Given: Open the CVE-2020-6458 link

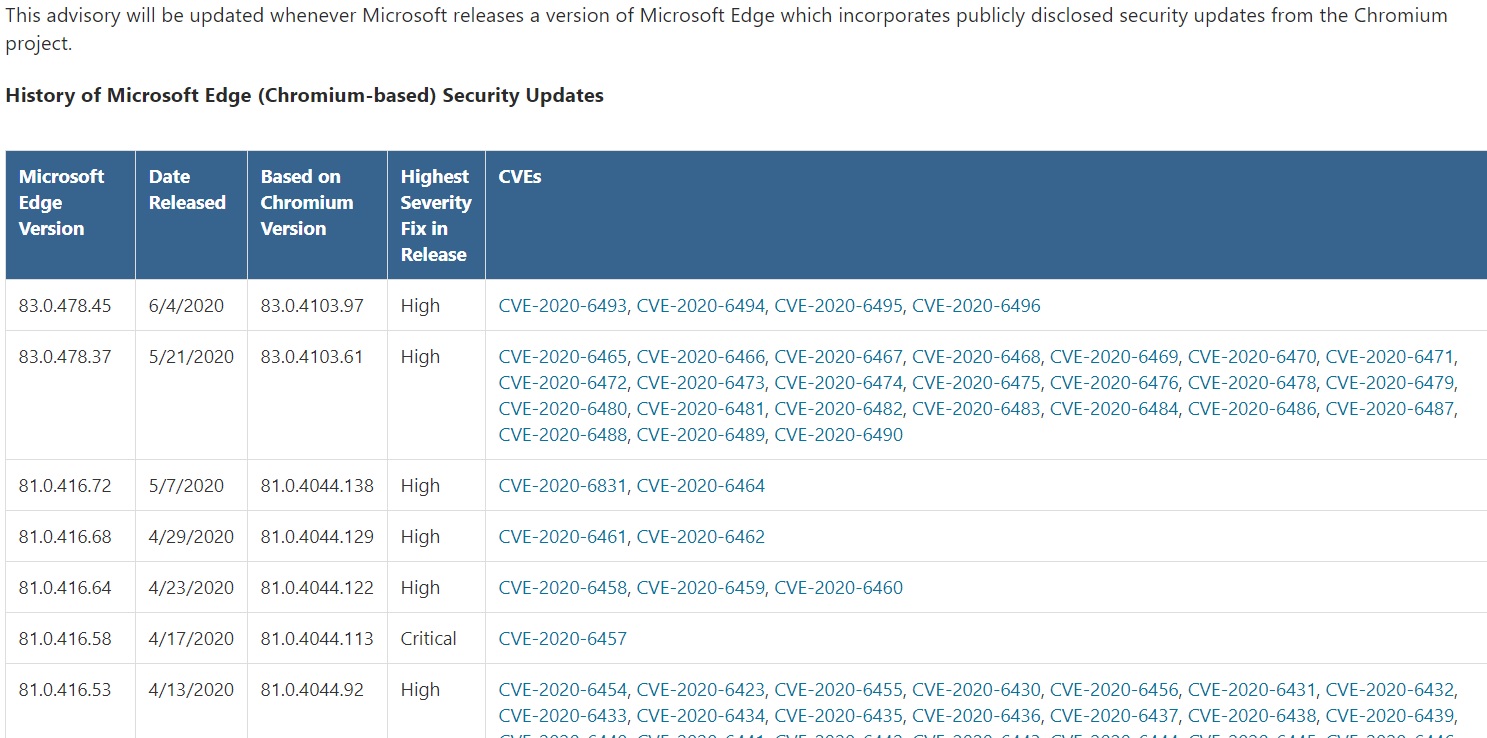Looking at the screenshot, I should click(x=563, y=588).
